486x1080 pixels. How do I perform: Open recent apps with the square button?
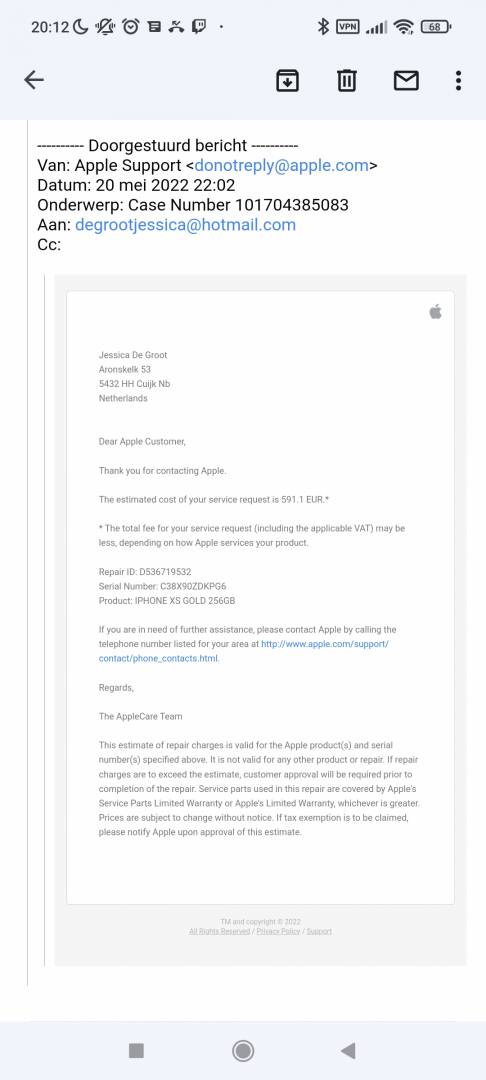(x=136, y=1050)
